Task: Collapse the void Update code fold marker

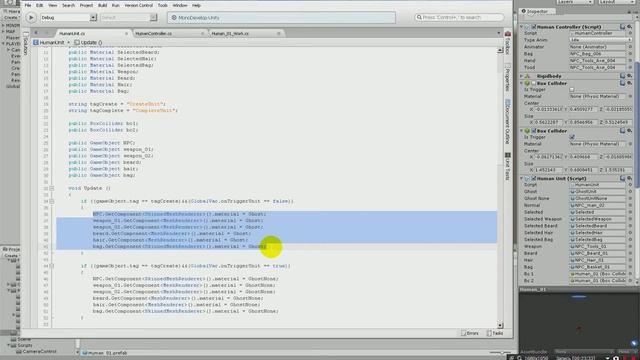Action: pyautogui.click(x=51, y=189)
